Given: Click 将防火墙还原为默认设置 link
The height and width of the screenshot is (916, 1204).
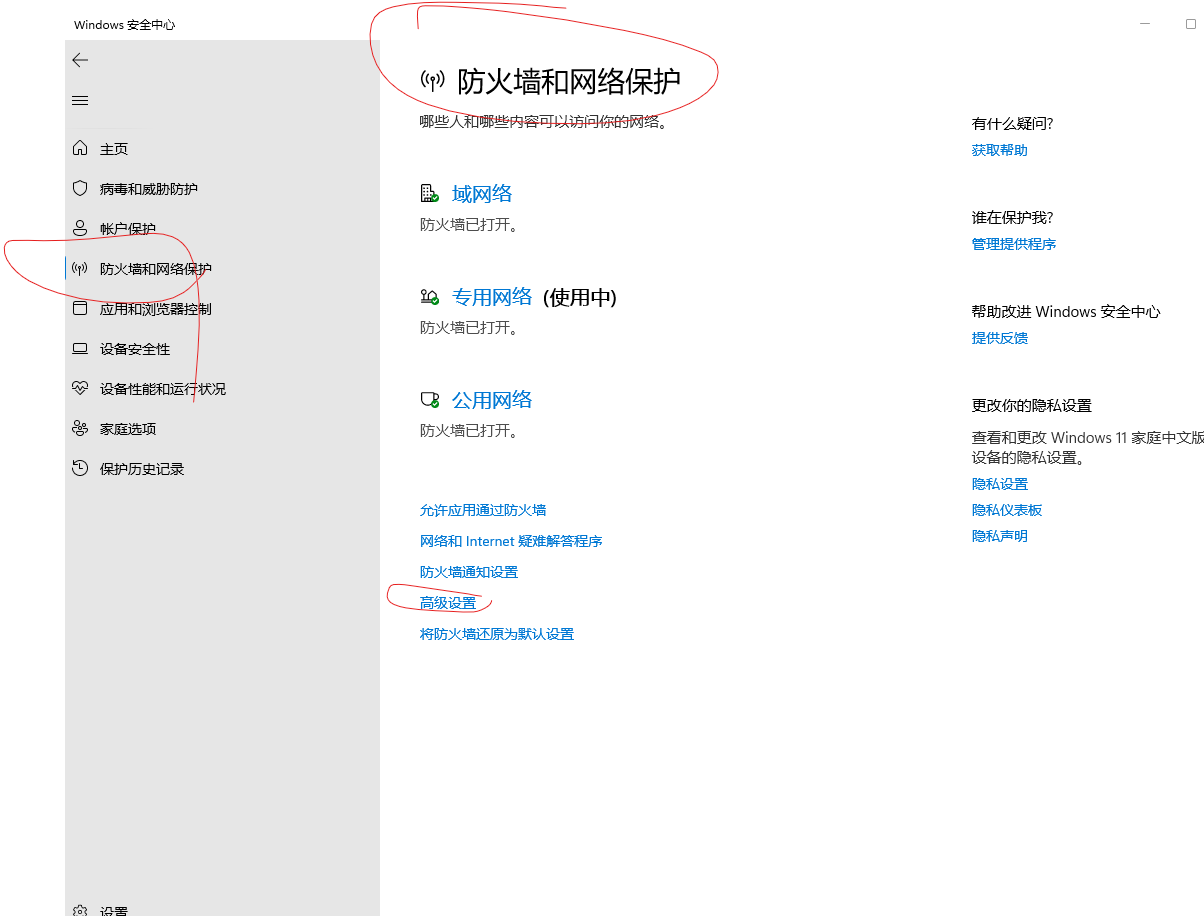Looking at the screenshot, I should pyautogui.click(x=497, y=634).
